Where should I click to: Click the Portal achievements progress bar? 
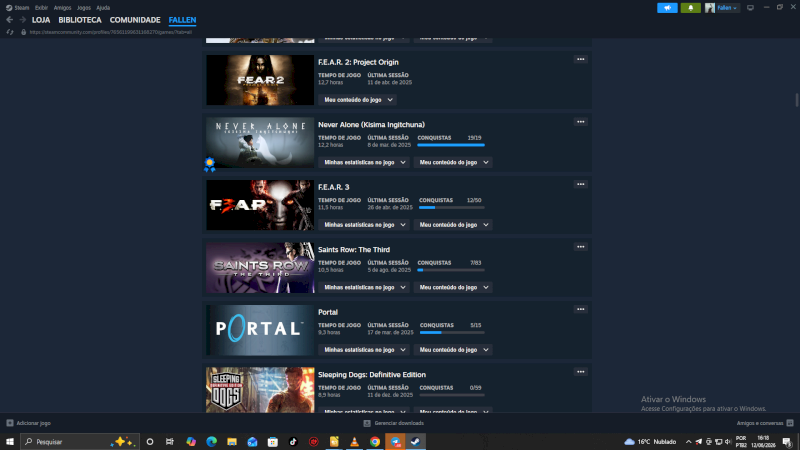pos(452,333)
